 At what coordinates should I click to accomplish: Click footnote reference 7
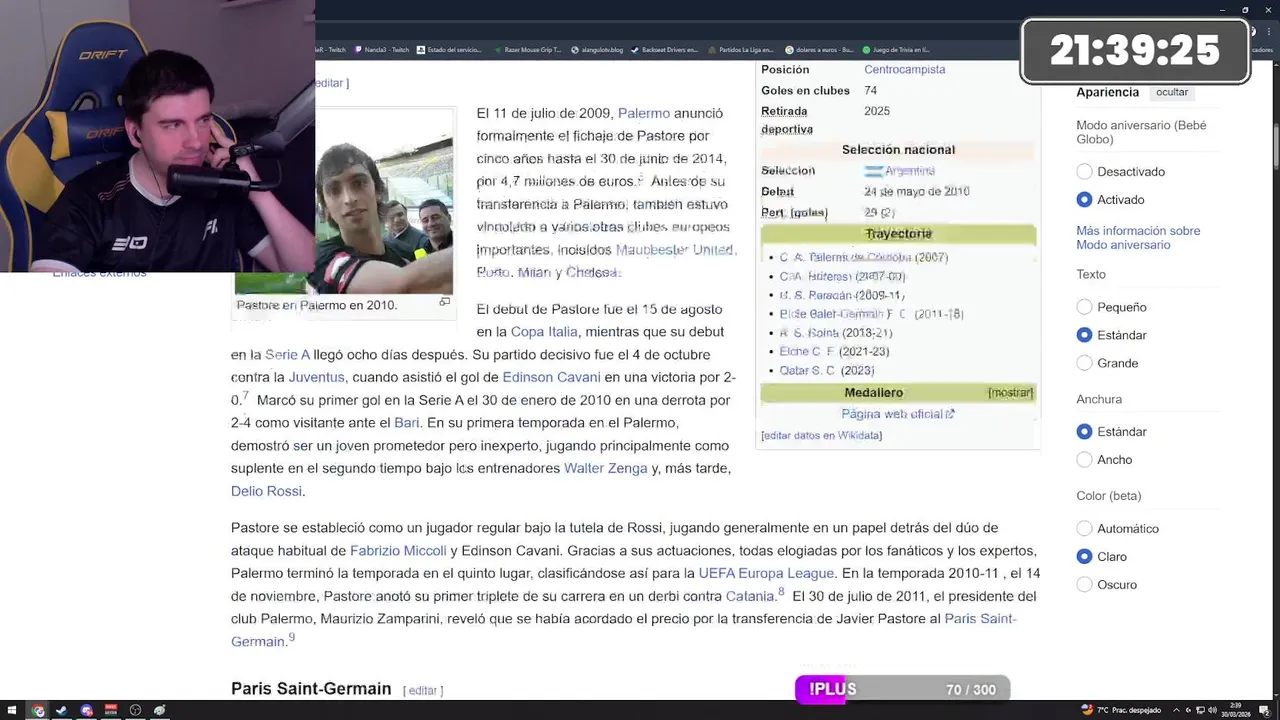(x=245, y=397)
